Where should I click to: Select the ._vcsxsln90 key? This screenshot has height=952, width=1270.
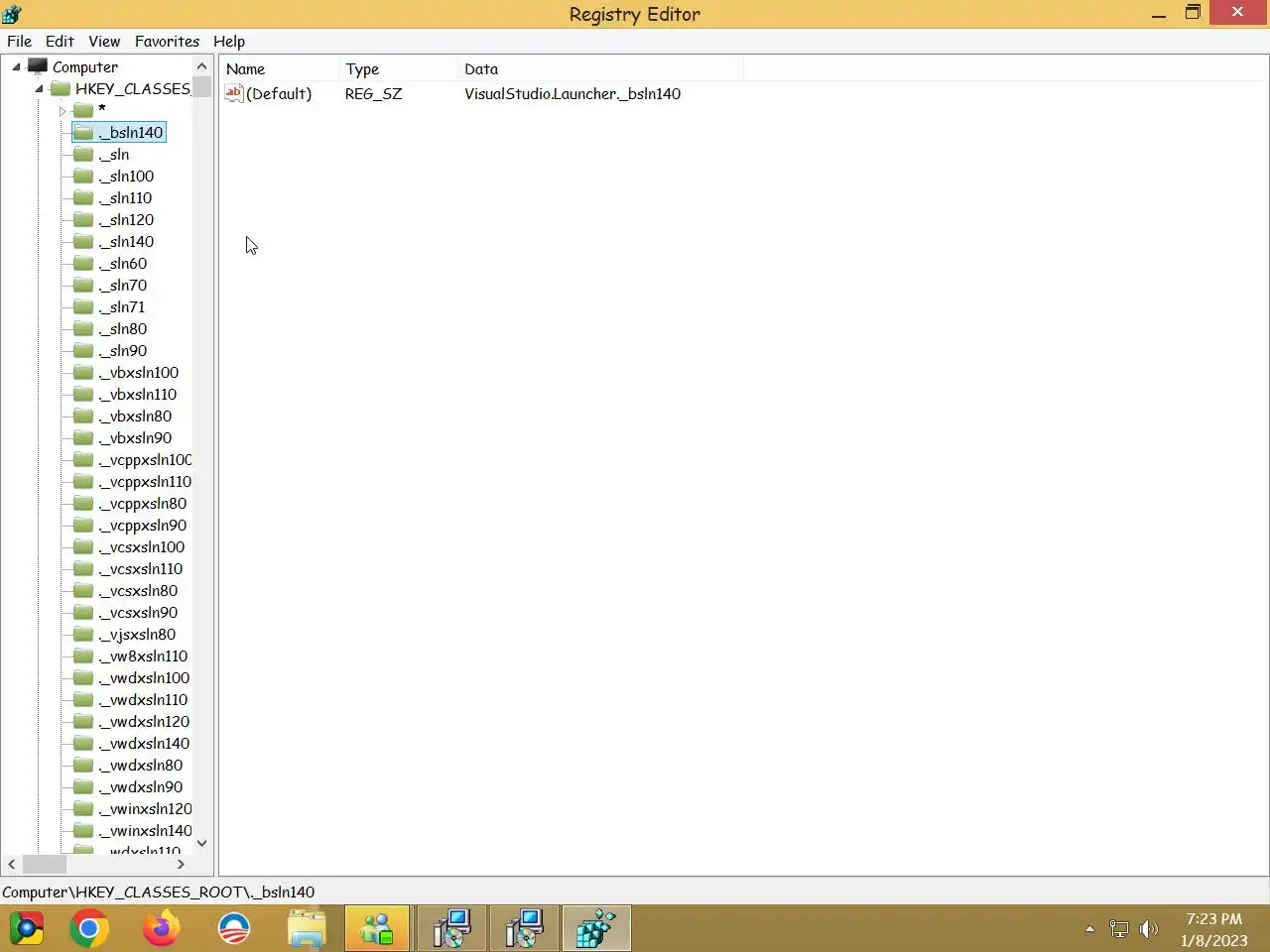[138, 612]
